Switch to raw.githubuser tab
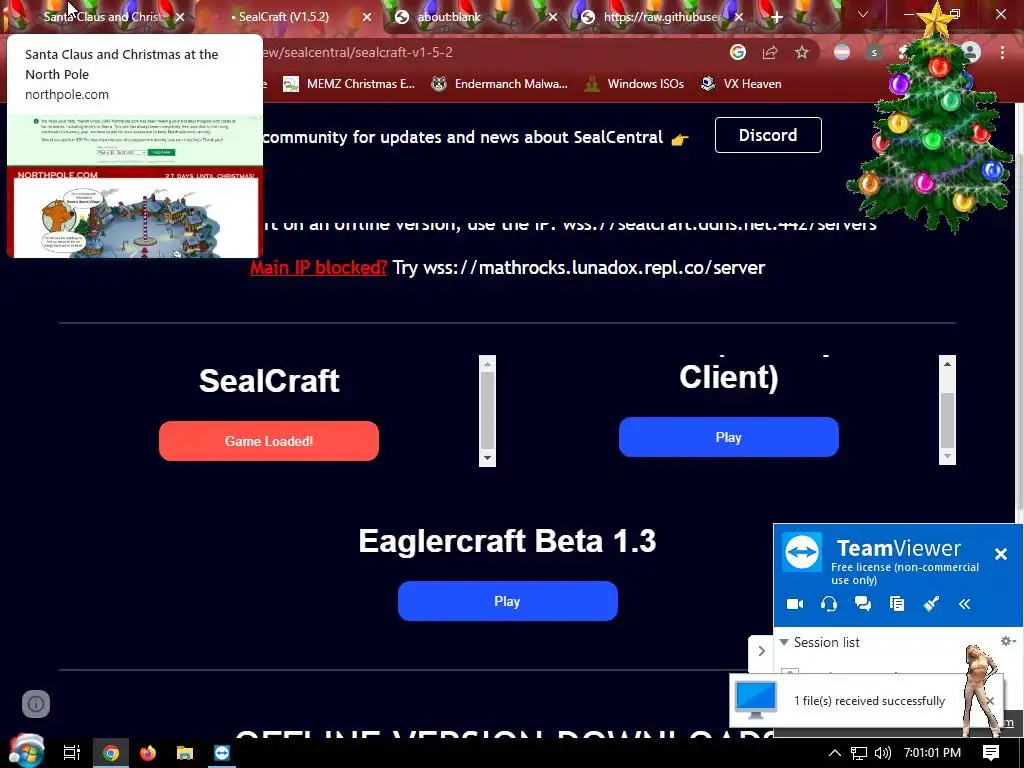The height and width of the screenshot is (768, 1024). (x=660, y=17)
